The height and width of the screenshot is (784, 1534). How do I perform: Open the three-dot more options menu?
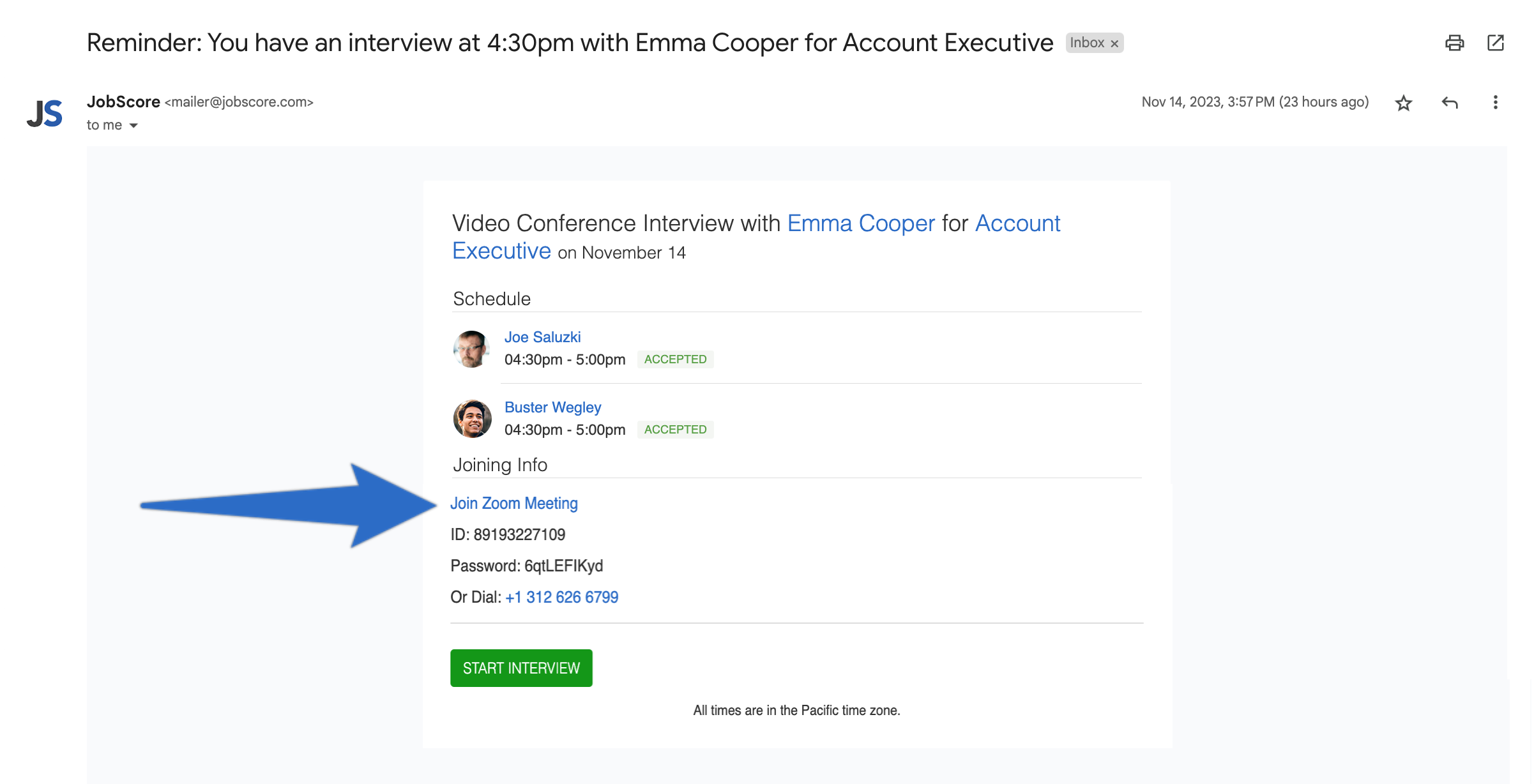coord(1495,103)
